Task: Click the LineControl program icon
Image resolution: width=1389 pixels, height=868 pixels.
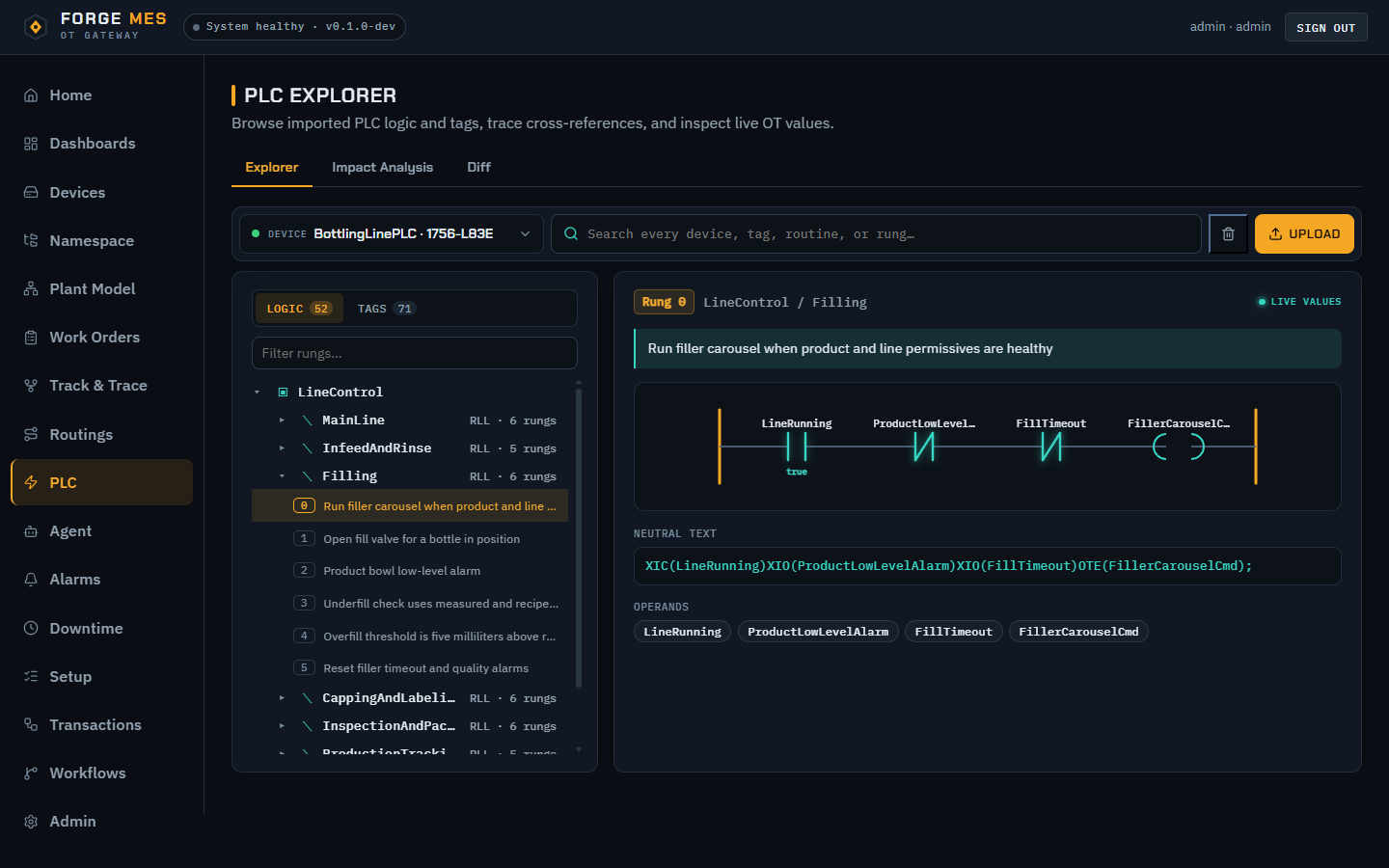Action: [284, 393]
